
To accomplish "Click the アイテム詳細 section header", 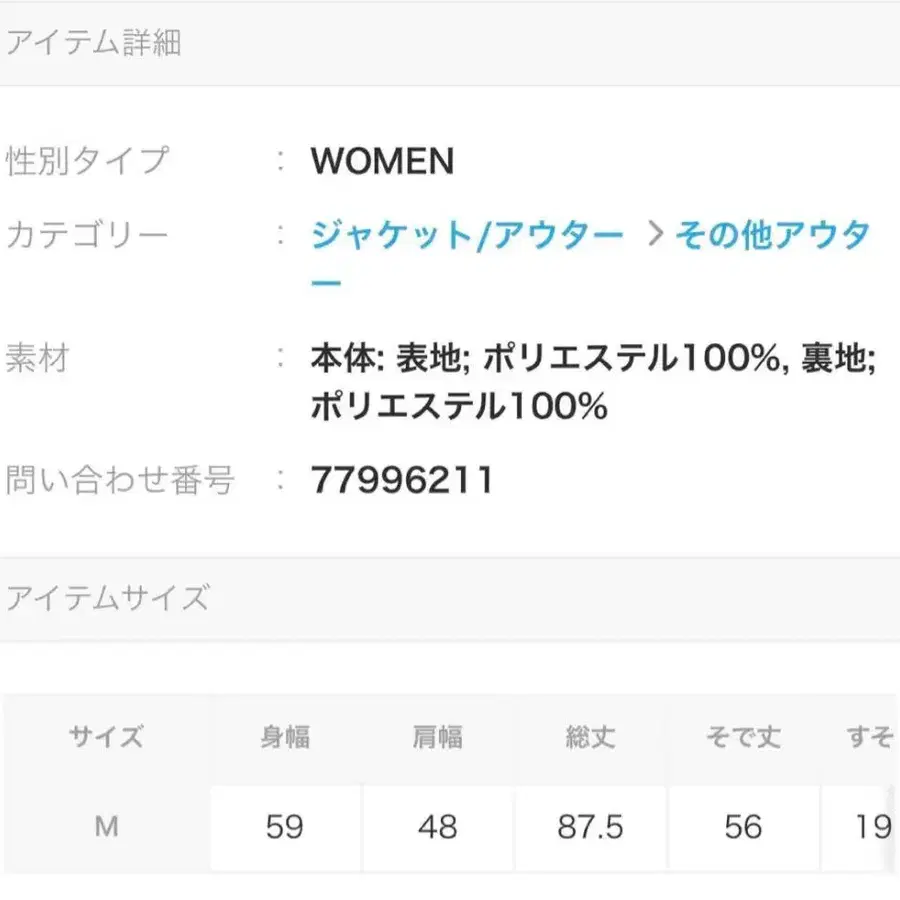I will (x=94, y=43).
